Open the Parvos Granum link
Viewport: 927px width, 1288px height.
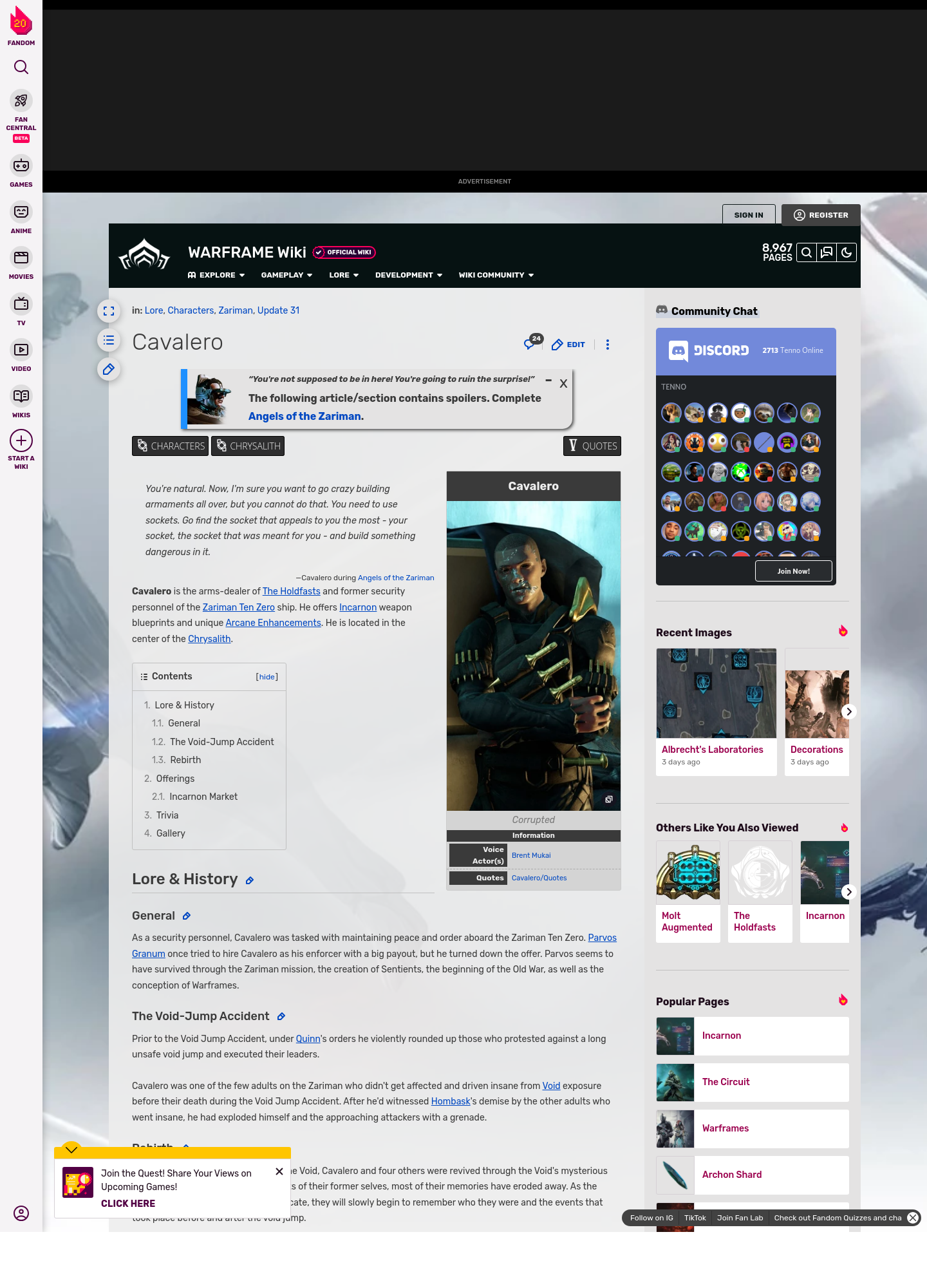603,938
